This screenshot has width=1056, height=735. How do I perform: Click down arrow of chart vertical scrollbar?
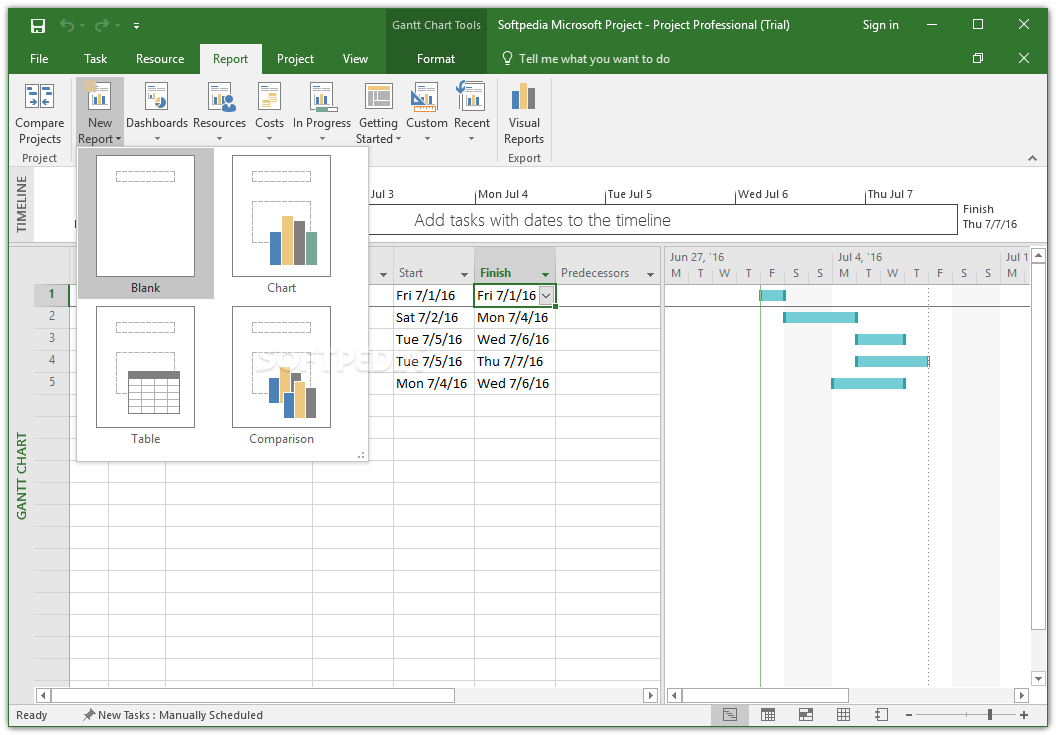pos(1038,678)
